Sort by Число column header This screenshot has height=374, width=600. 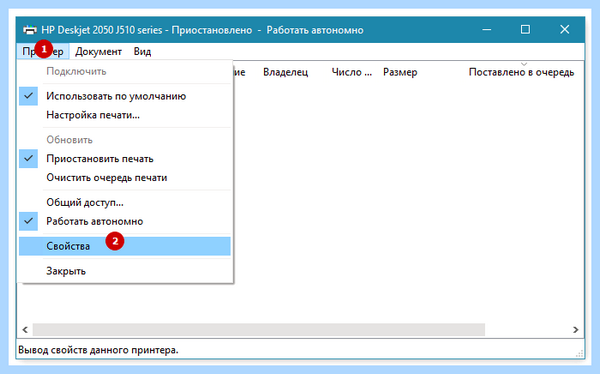tap(352, 72)
